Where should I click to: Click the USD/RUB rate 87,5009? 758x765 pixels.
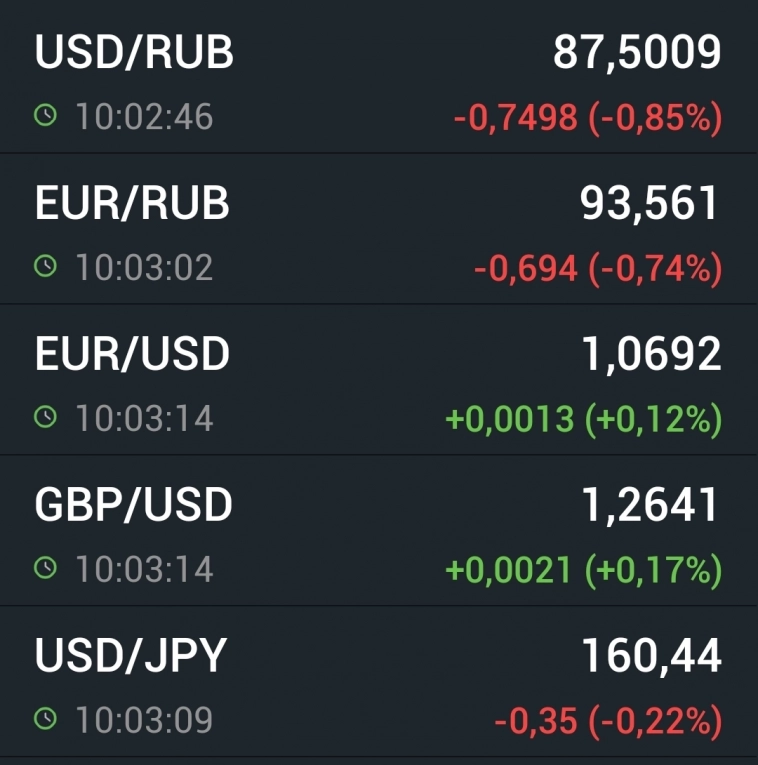click(x=637, y=53)
